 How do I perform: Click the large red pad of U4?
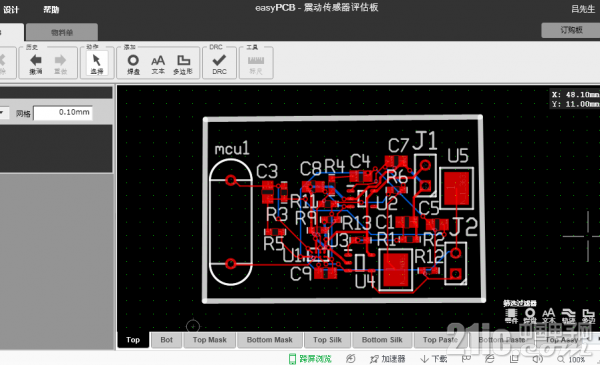396,270
